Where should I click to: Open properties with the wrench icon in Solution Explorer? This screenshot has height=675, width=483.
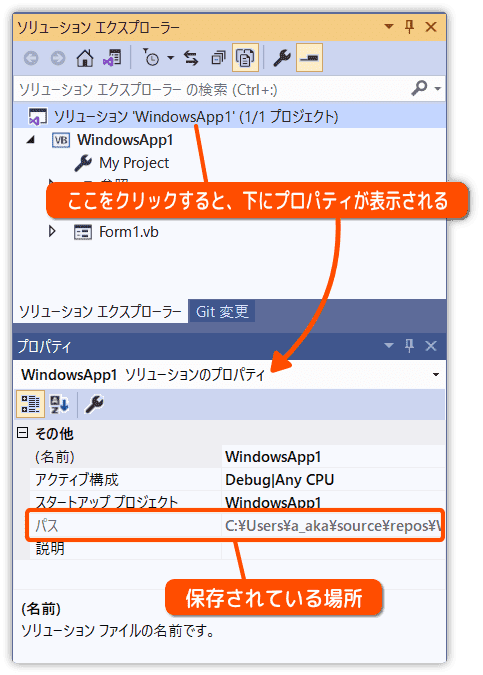click(x=282, y=58)
